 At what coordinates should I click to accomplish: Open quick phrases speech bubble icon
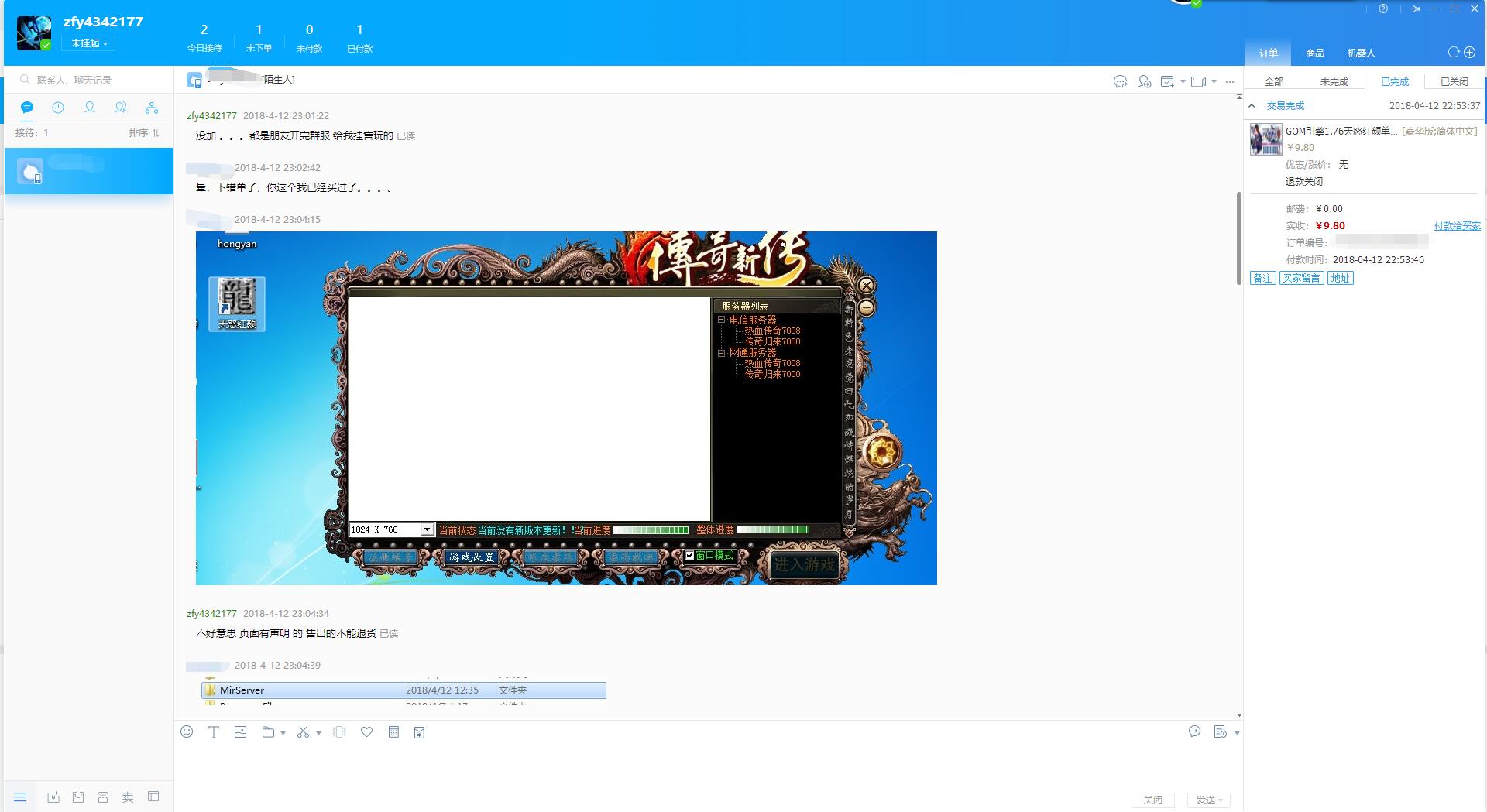tap(1194, 731)
